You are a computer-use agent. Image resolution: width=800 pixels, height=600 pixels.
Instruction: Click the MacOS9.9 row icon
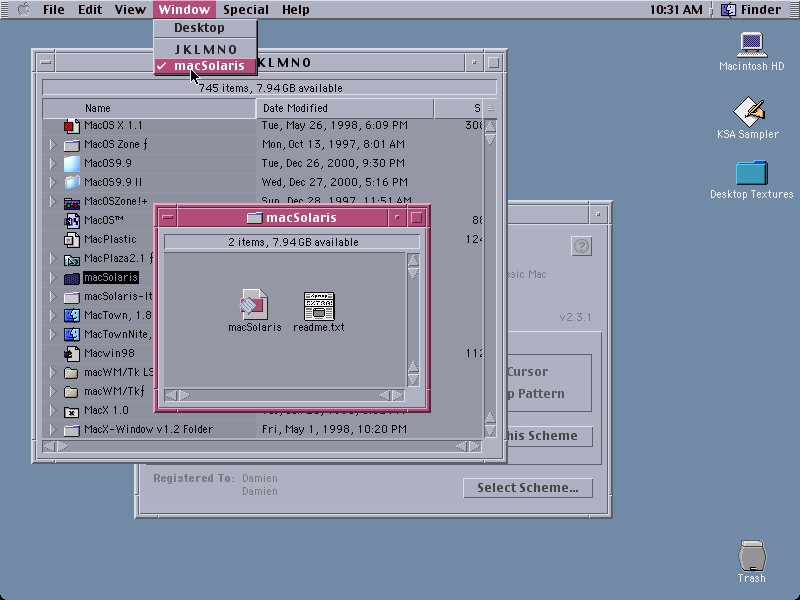(71, 164)
